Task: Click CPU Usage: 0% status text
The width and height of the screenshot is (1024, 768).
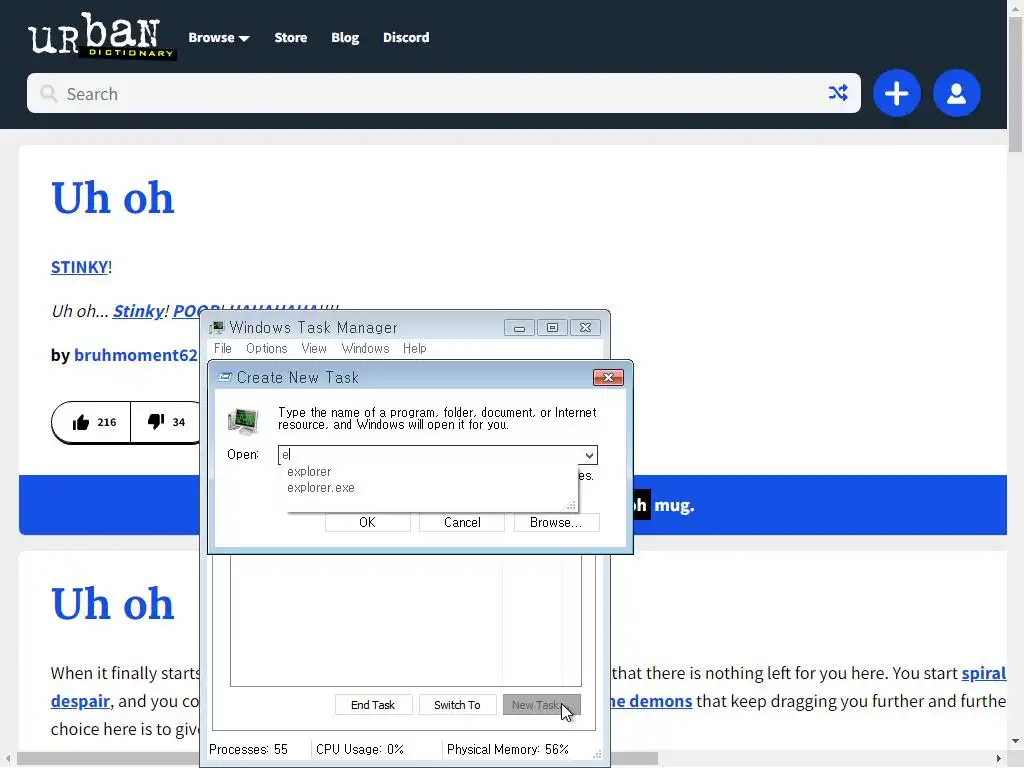Action: pyautogui.click(x=360, y=749)
